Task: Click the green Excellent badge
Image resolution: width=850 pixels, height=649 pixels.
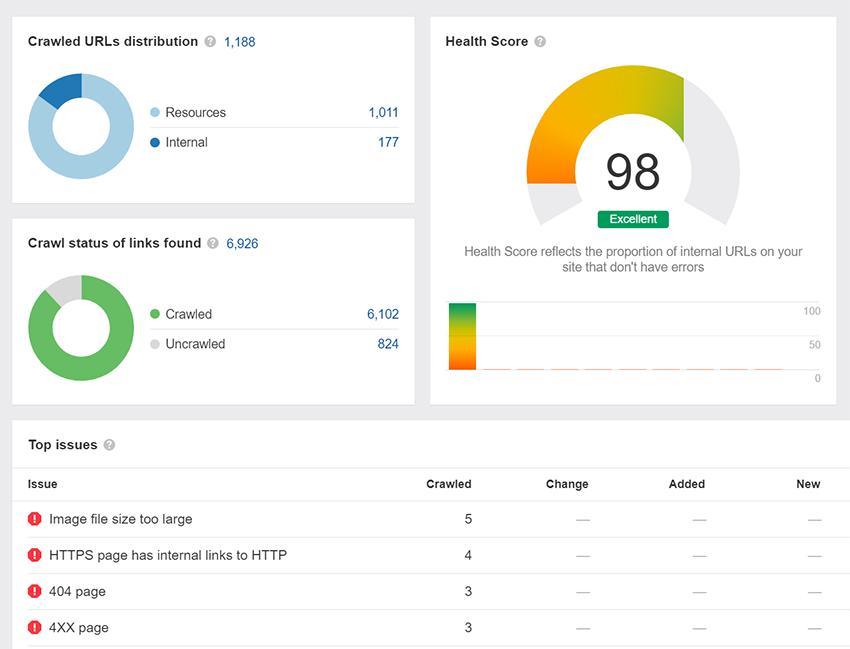Action: pyautogui.click(x=633, y=219)
